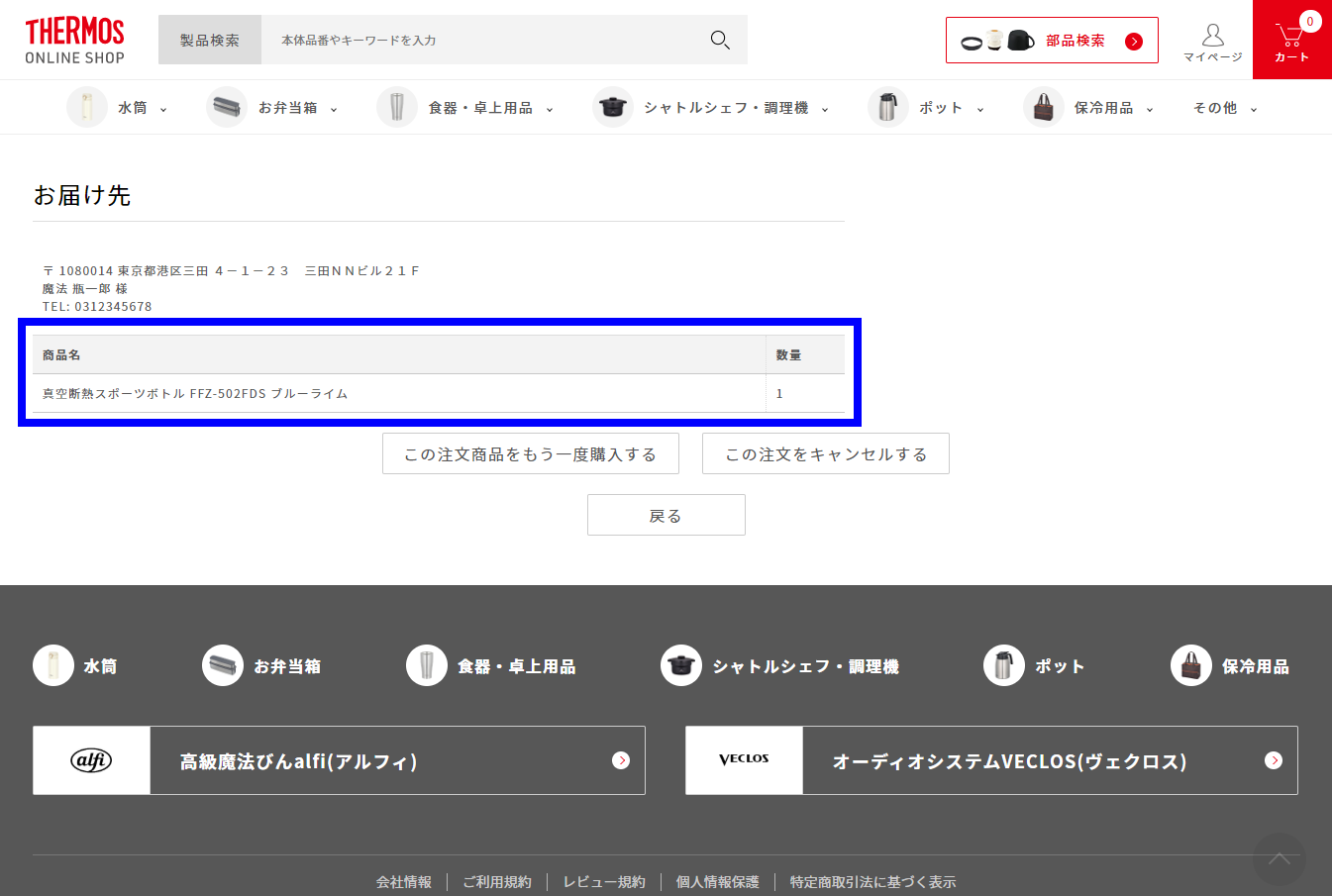The width and height of the screenshot is (1332, 896).
Task: Click the footer シャトルシェフ・調理機 link text
Action: (x=806, y=666)
